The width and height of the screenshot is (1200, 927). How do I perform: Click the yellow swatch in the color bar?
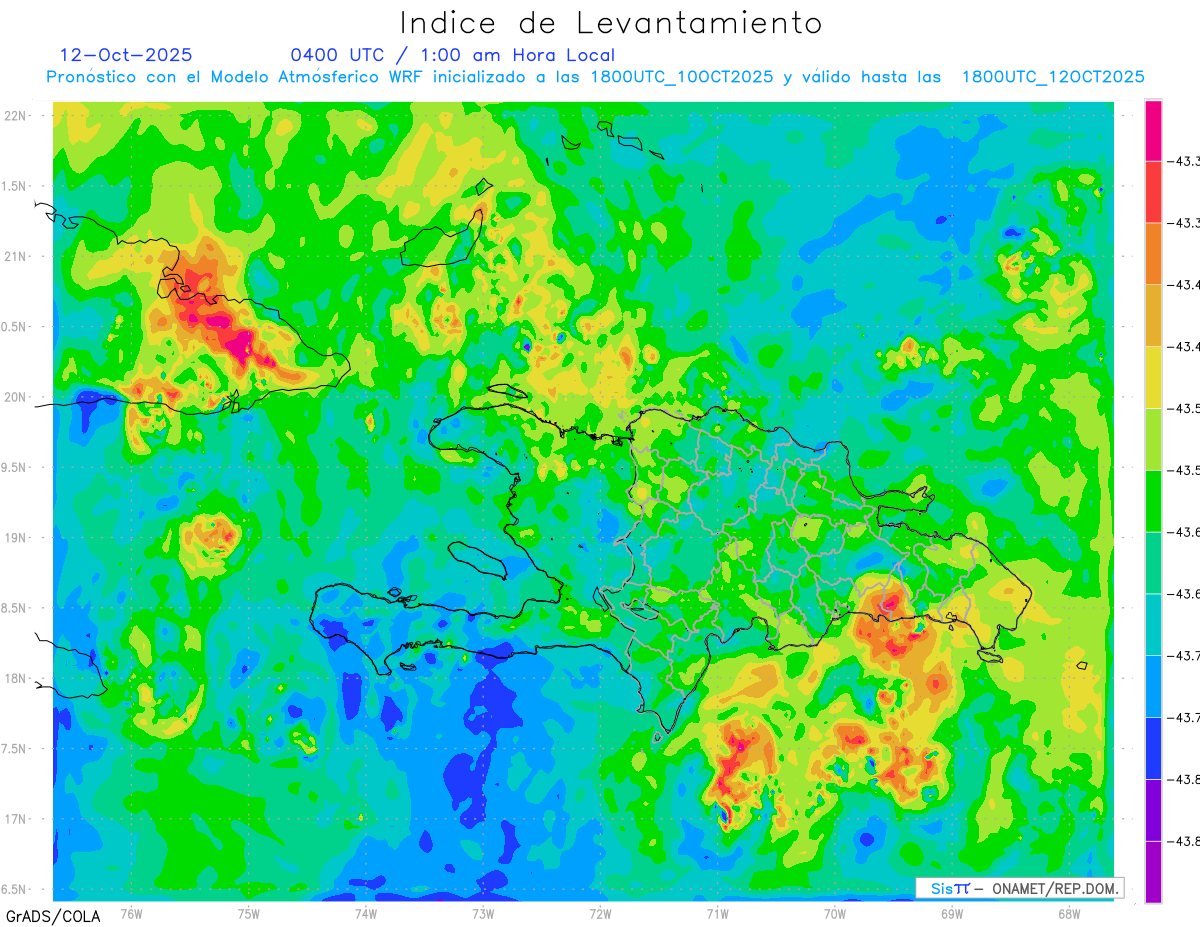click(x=1153, y=377)
